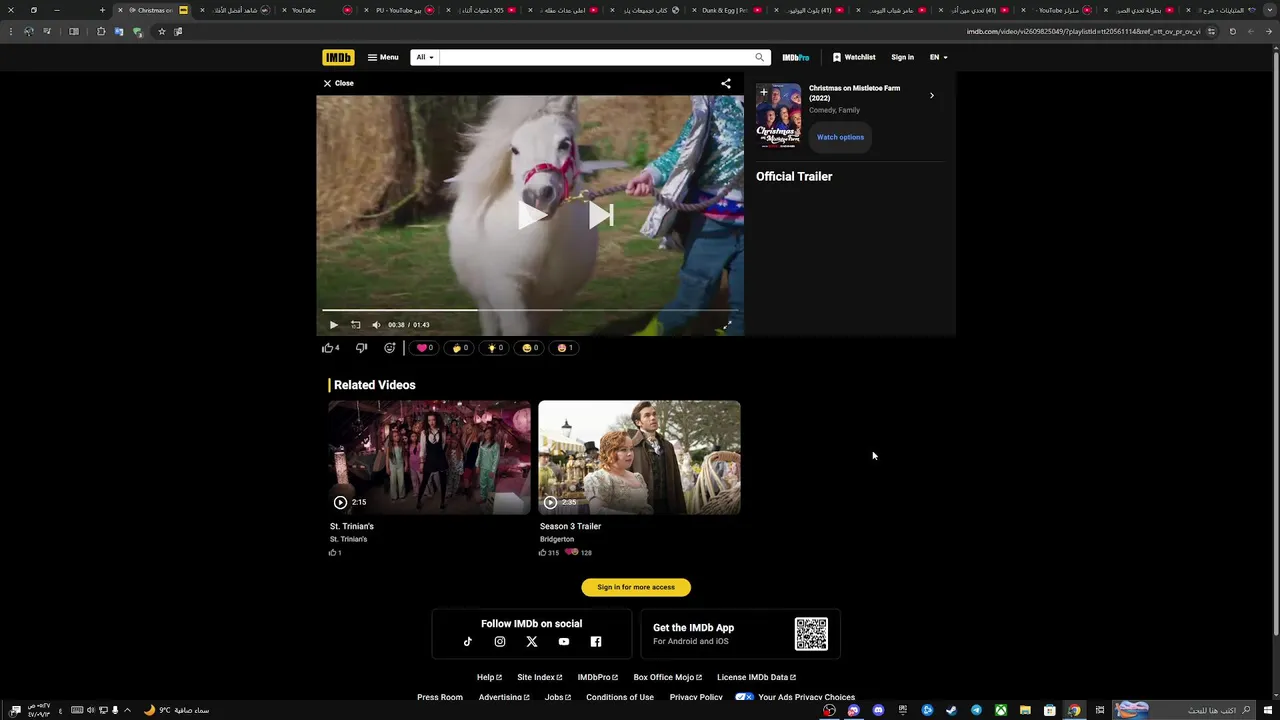Toggle the clapping hands reaction
This screenshot has height=720, width=1280.
point(459,348)
